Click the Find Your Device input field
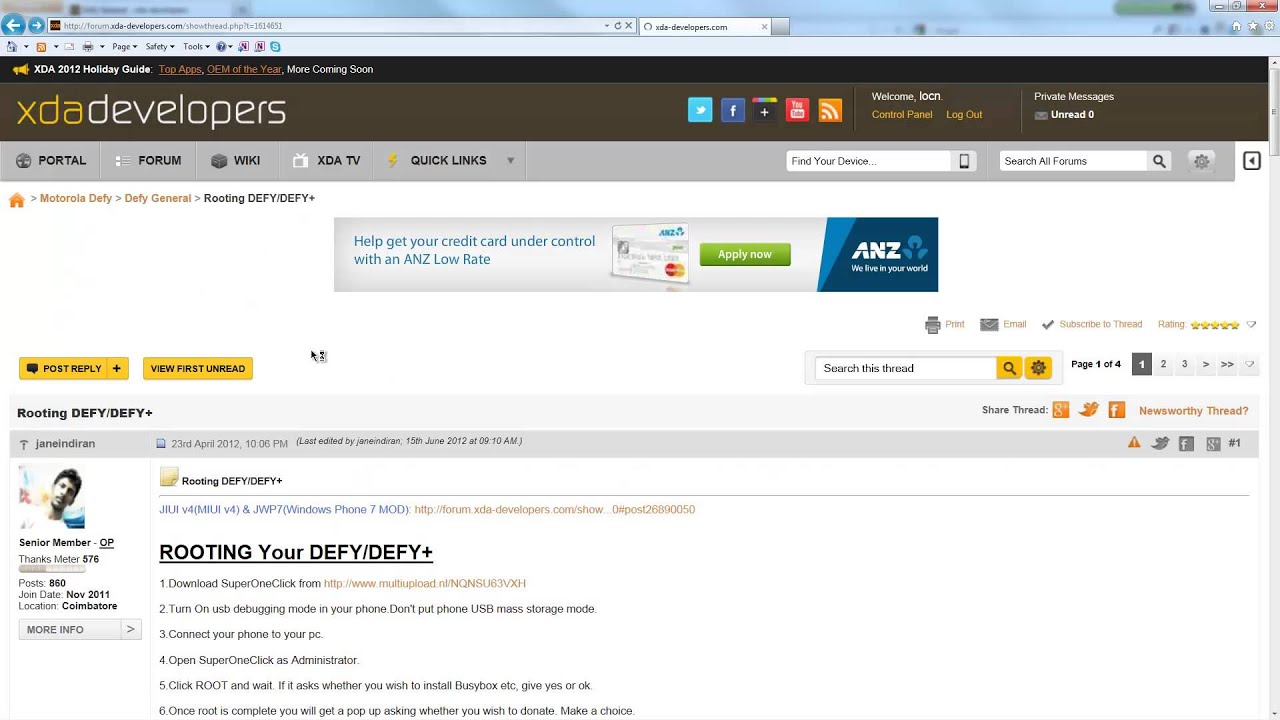Image resolution: width=1280 pixels, height=720 pixels. click(x=868, y=161)
